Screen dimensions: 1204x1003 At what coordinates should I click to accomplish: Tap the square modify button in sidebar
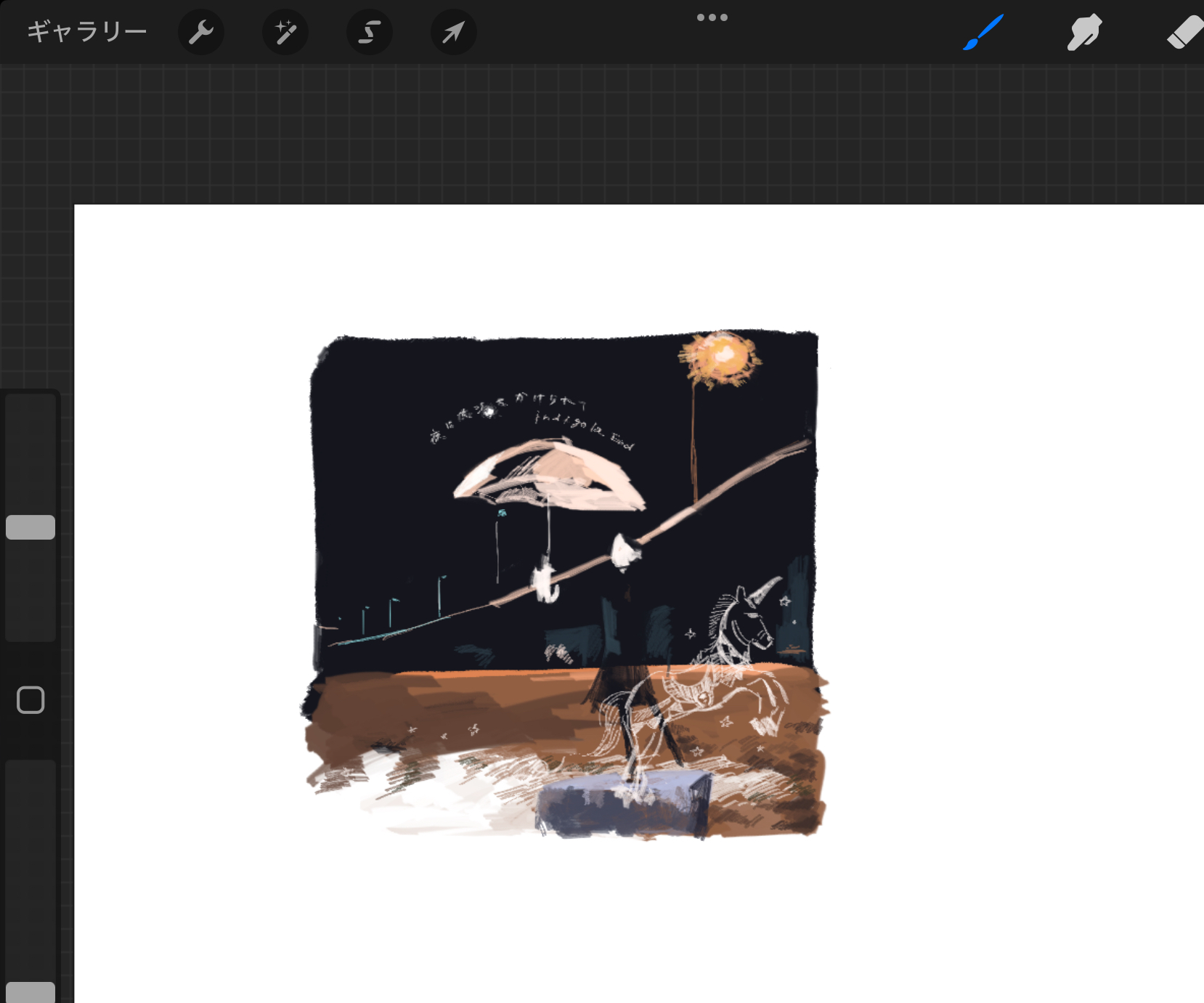pos(30,700)
